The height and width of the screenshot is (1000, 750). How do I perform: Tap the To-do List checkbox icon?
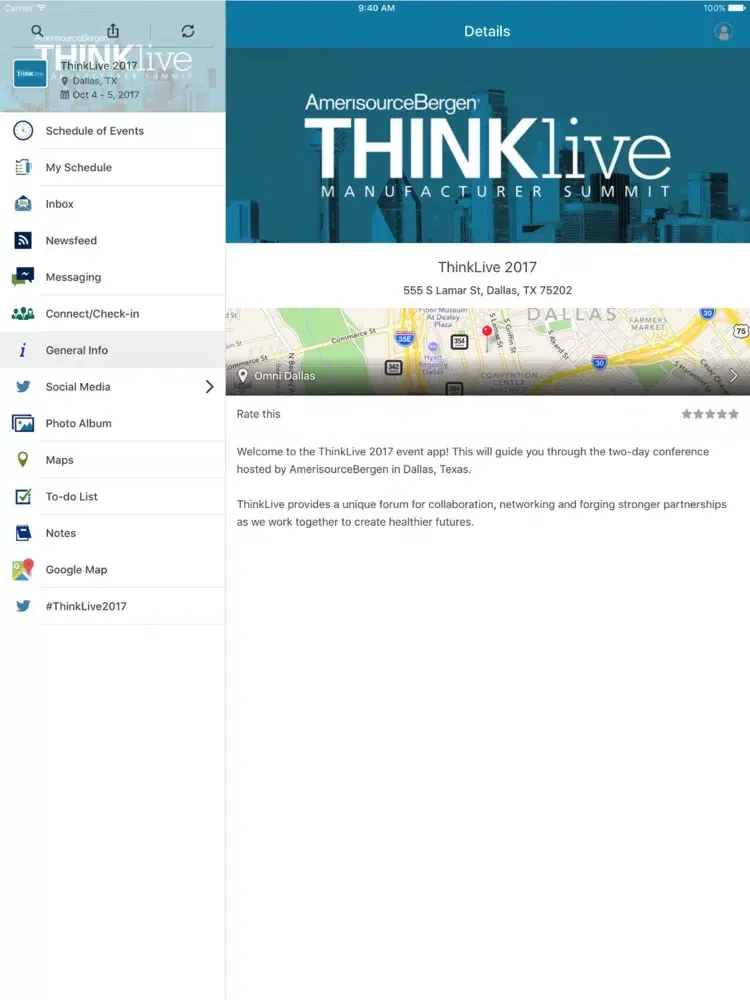tap(23, 496)
